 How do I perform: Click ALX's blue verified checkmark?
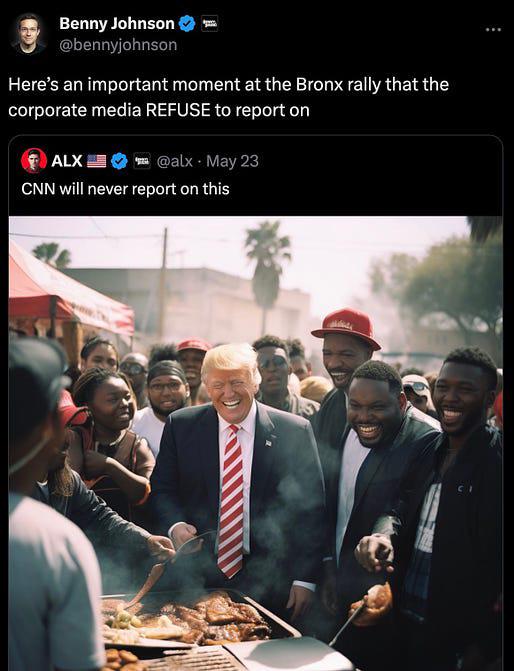point(119,161)
